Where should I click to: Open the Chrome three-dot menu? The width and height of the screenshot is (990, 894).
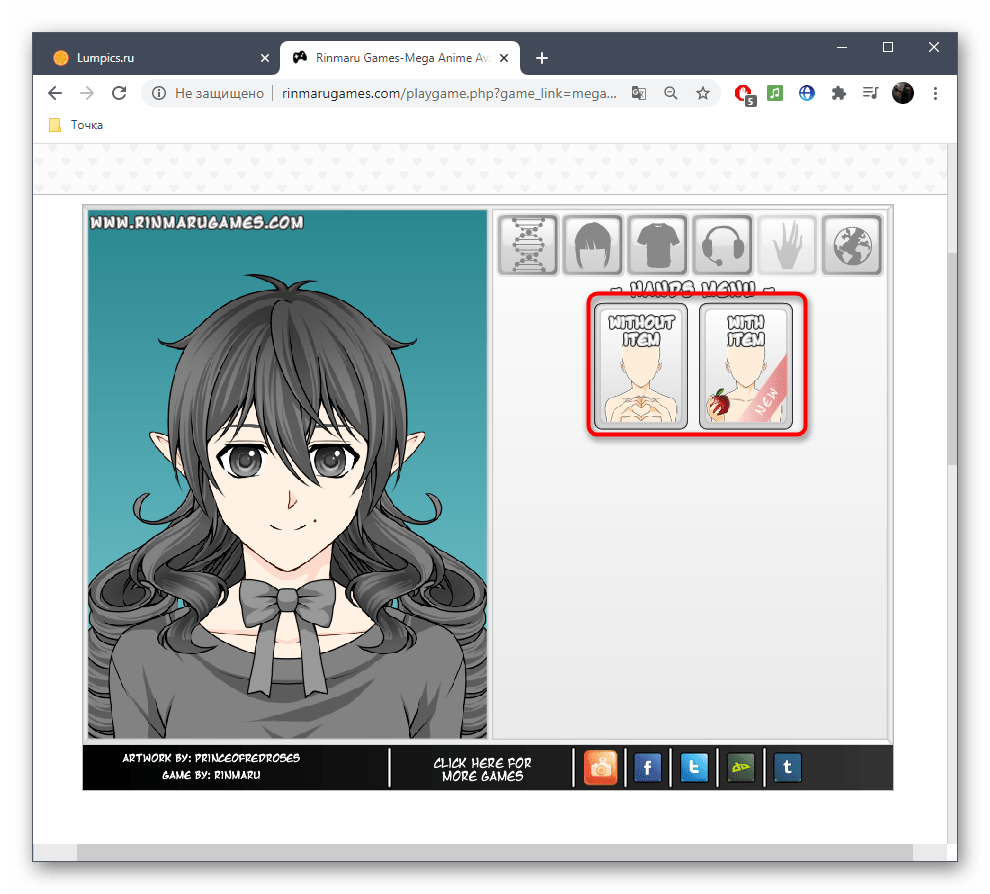(x=936, y=93)
